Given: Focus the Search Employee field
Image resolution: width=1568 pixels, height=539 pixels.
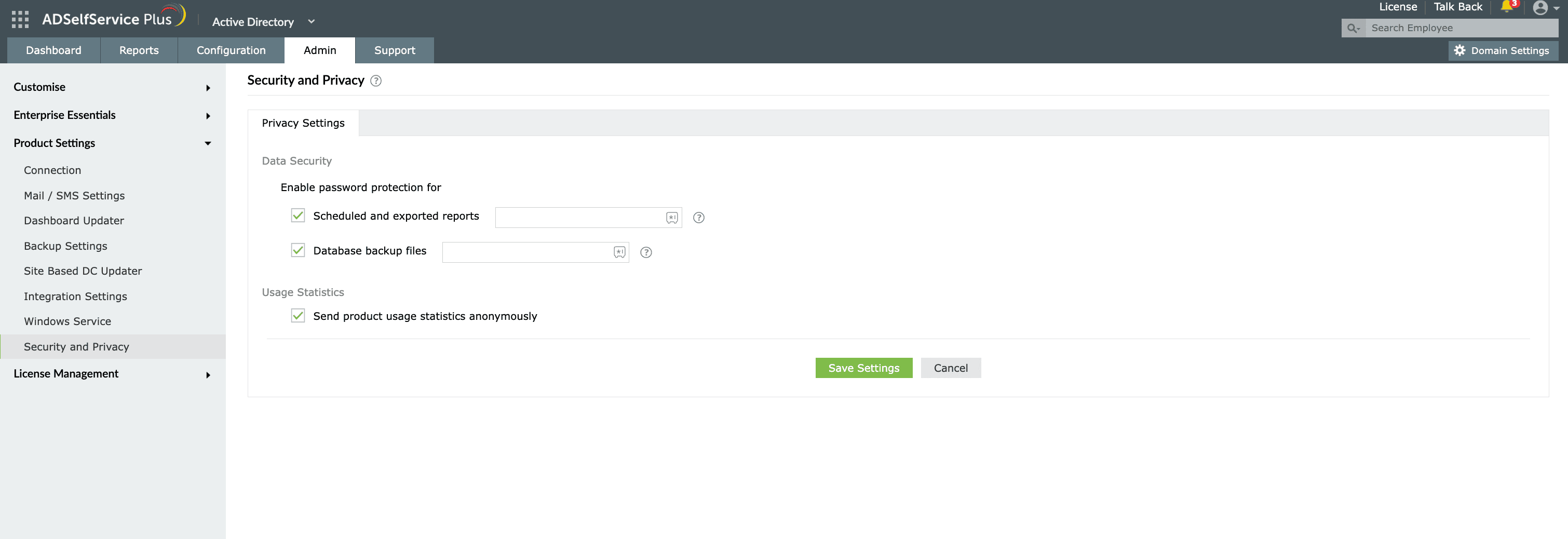Looking at the screenshot, I should pos(1461,28).
